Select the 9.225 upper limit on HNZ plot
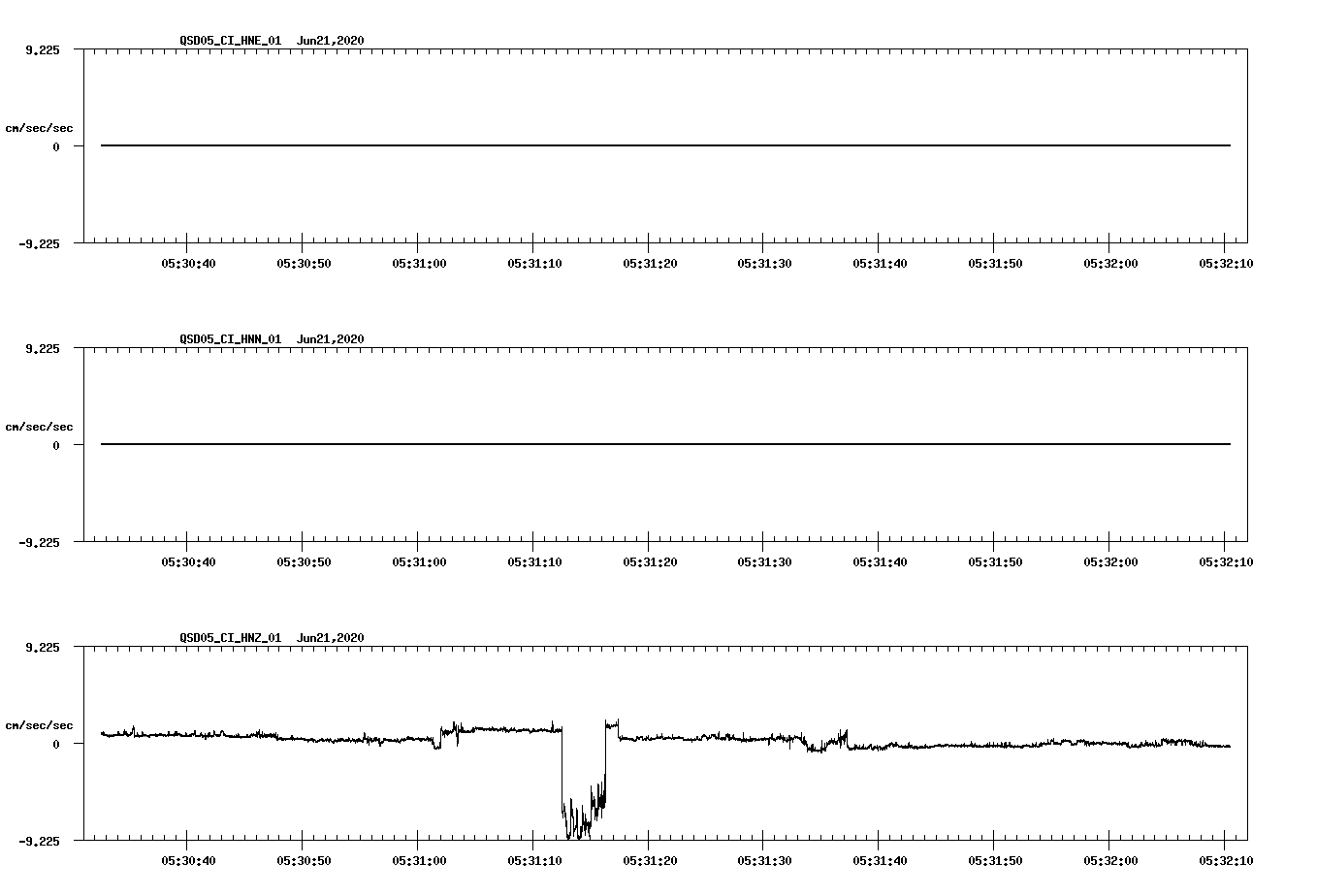Viewport: 1317px width, 896px height. point(43,648)
